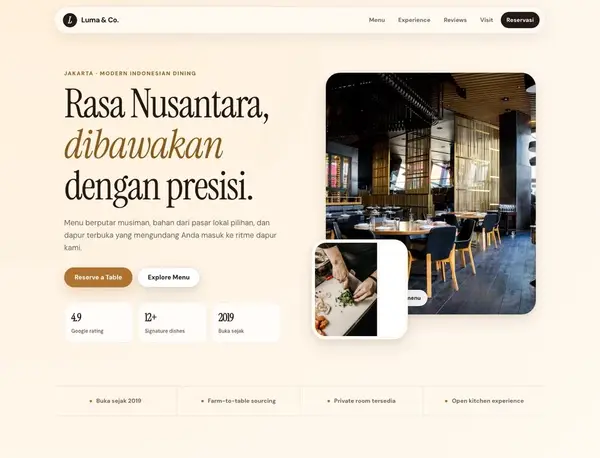Select the Visit nav link
This screenshot has width=600, height=458.
[486, 20]
